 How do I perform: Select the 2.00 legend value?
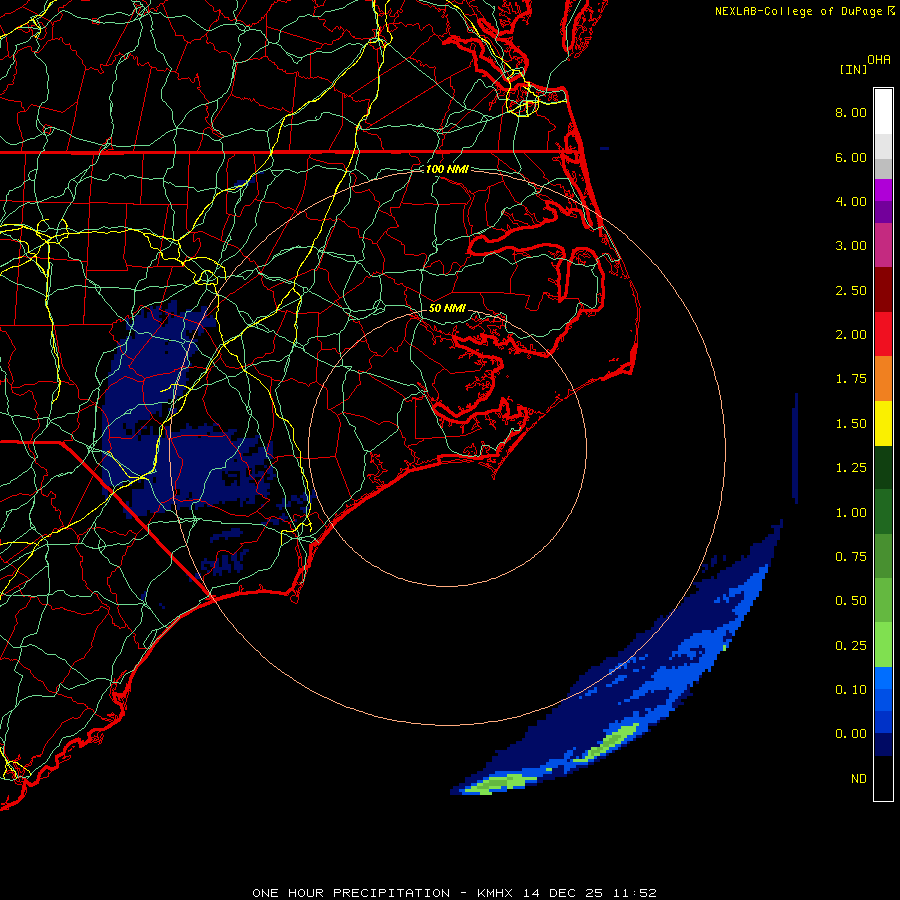(851, 335)
